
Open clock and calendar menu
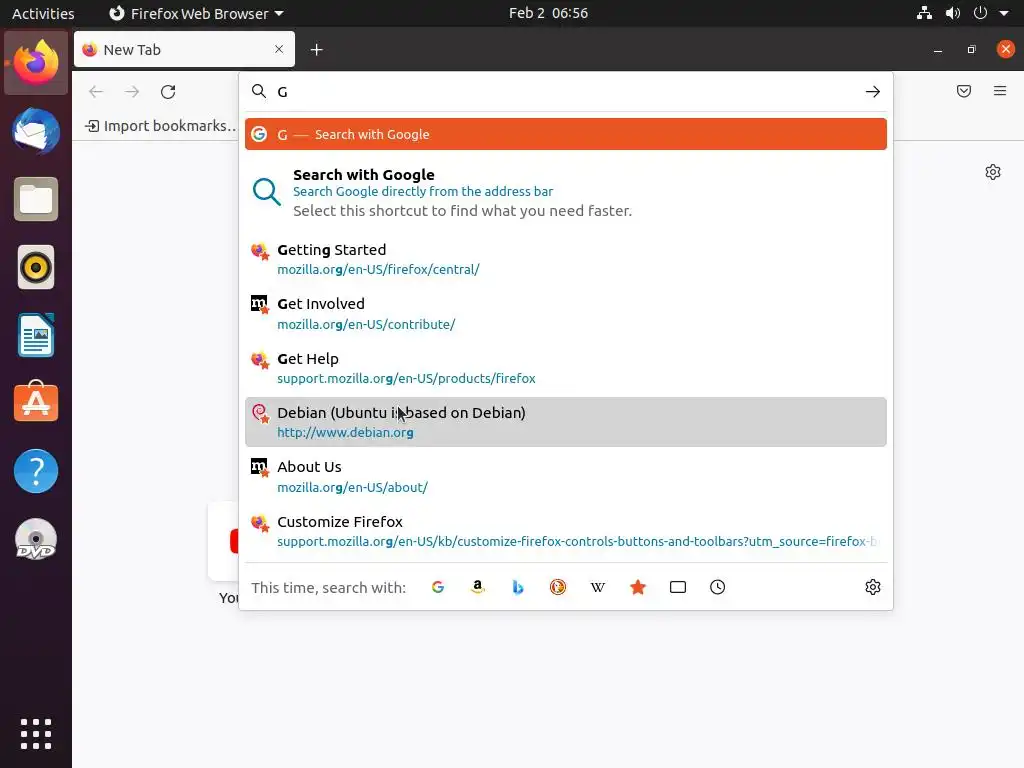pyautogui.click(x=549, y=13)
